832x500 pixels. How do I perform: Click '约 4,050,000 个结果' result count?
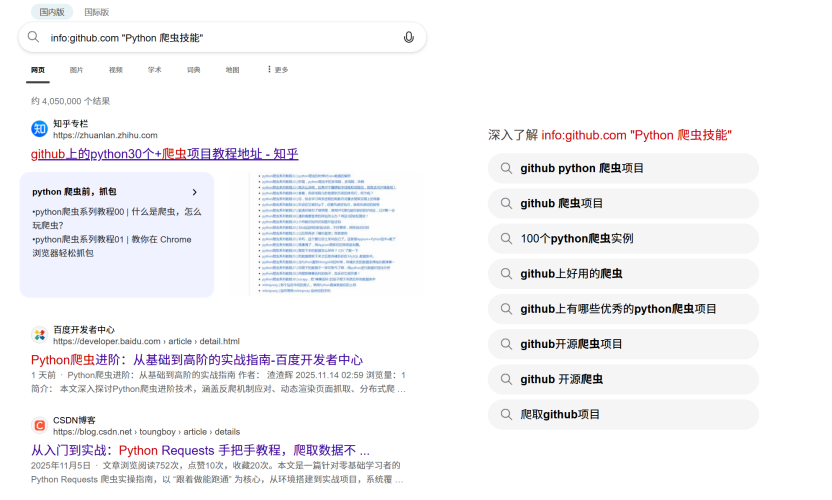tap(71, 101)
